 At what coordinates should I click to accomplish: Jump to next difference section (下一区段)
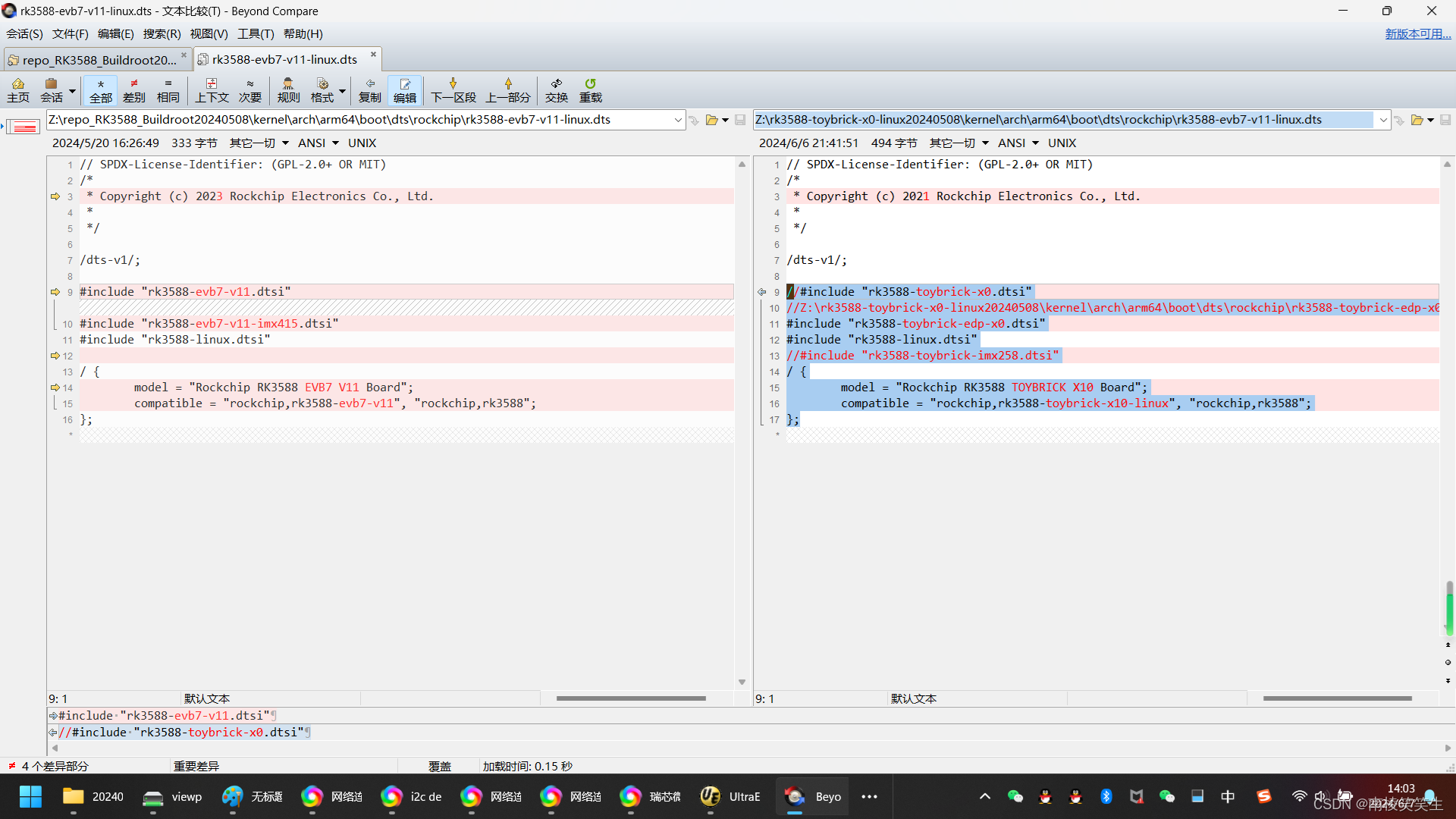[453, 89]
